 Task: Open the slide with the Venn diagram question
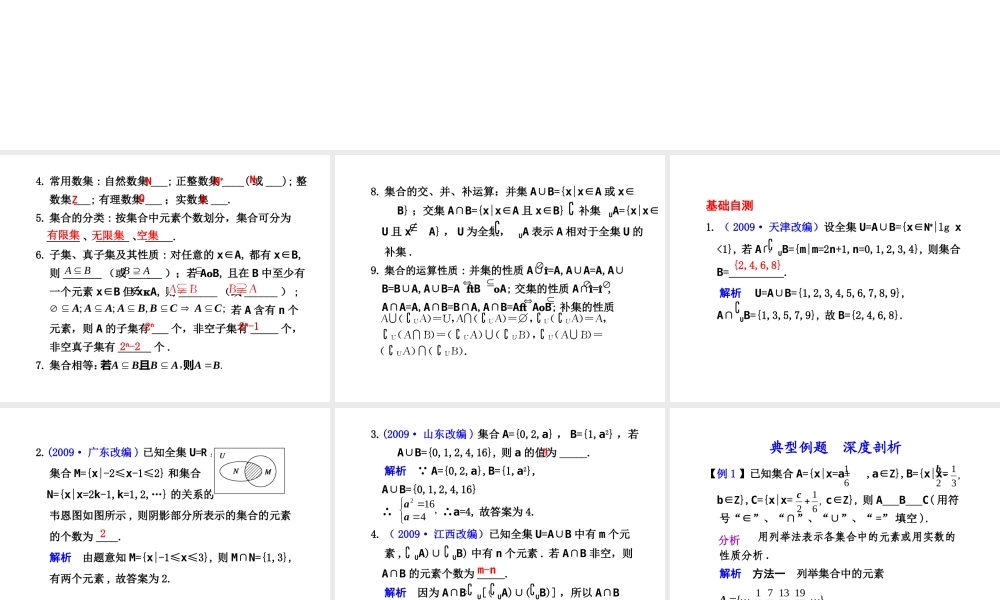(x=165, y=504)
